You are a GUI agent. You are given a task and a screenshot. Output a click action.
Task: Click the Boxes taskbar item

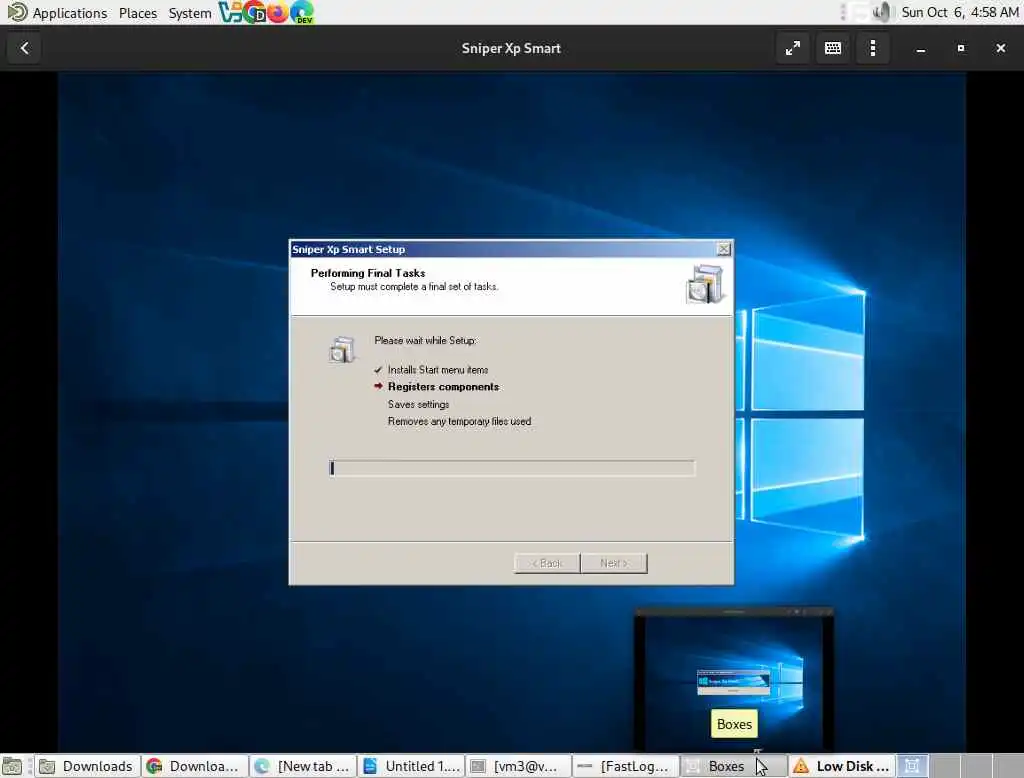coord(734,766)
